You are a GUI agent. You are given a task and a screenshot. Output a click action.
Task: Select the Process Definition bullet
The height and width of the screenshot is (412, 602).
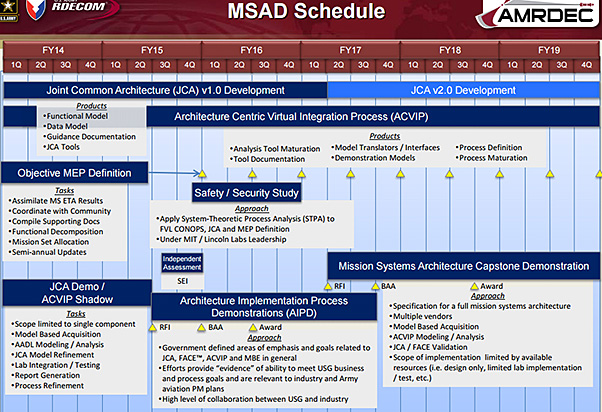tap(489, 147)
